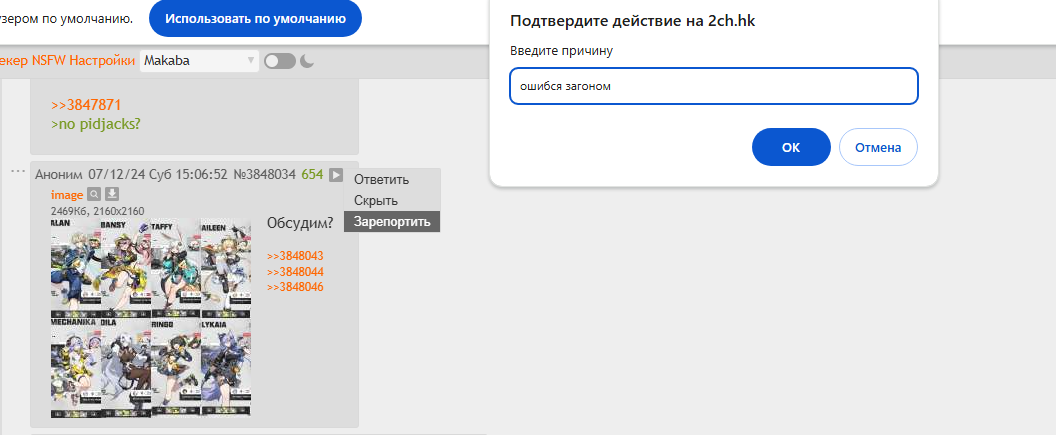The image size is (1056, 435).
Task: Click the image search magnifier icon
Action: [x=94, y=195]
